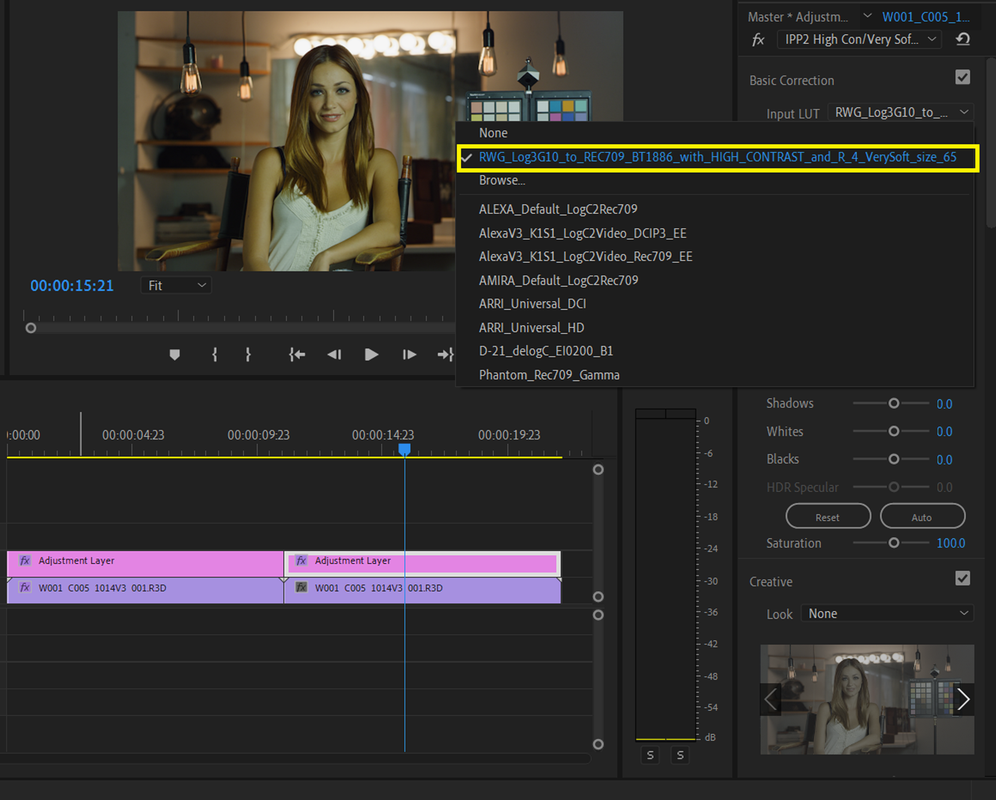This screenshot has height=800, width=996.
Task: Click fx badge on second W001 C005 R3D clip
Action: click(301, 588)
